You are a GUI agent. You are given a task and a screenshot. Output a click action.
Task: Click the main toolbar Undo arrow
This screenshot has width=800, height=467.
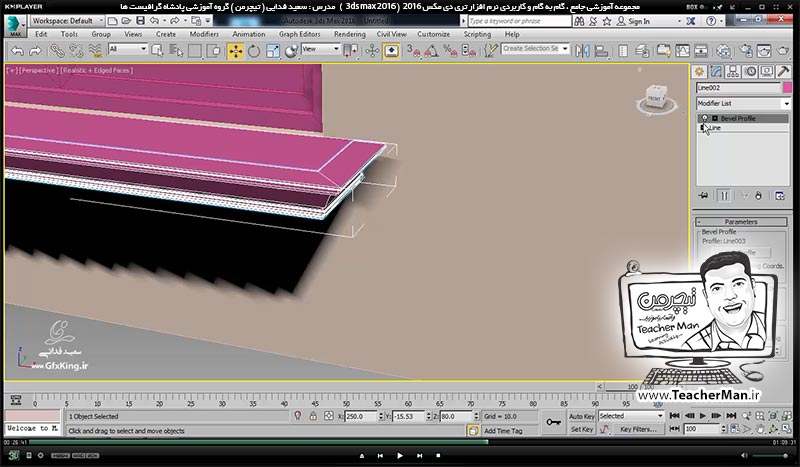tap(18, 51)
